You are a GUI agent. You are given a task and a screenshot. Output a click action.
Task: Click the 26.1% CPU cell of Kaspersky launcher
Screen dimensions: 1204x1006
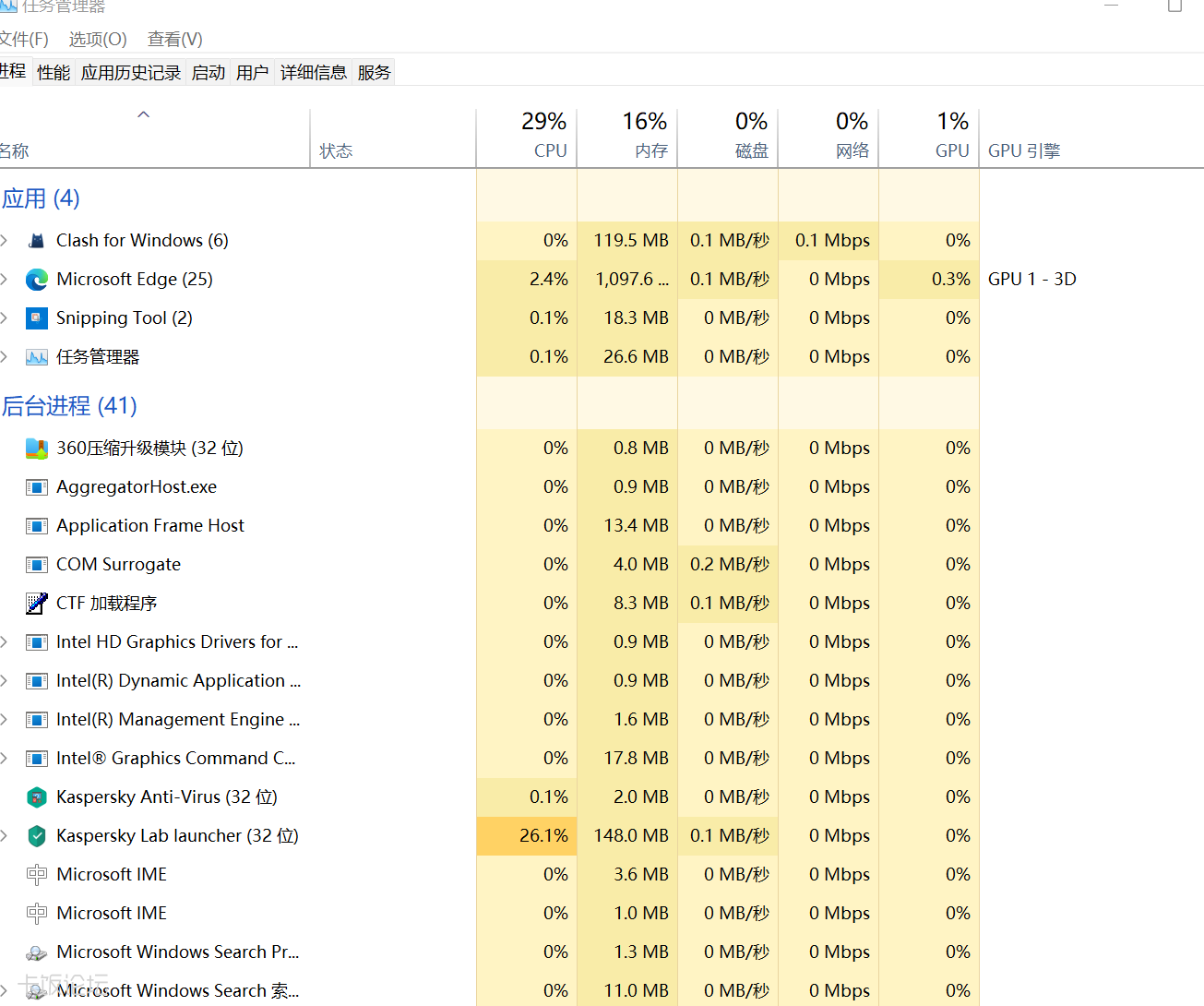[527, 836]
